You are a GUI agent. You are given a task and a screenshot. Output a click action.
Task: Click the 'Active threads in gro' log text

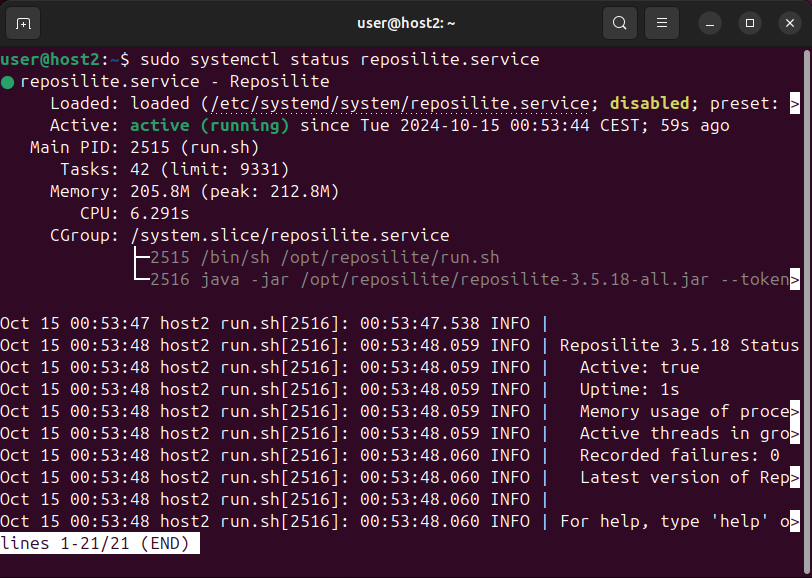coord(684,434)
